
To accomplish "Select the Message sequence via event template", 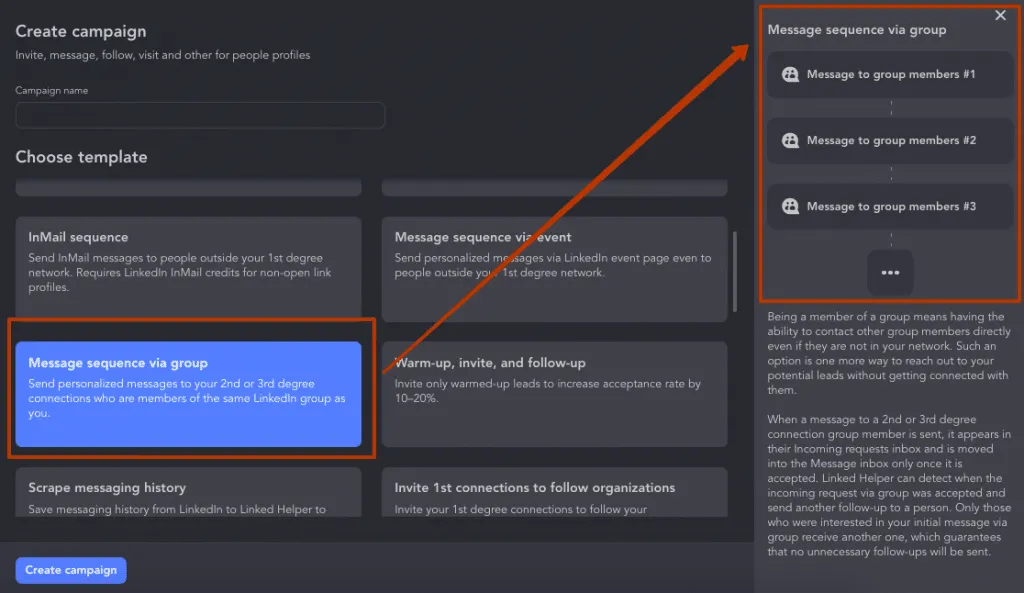I will 554,269.
